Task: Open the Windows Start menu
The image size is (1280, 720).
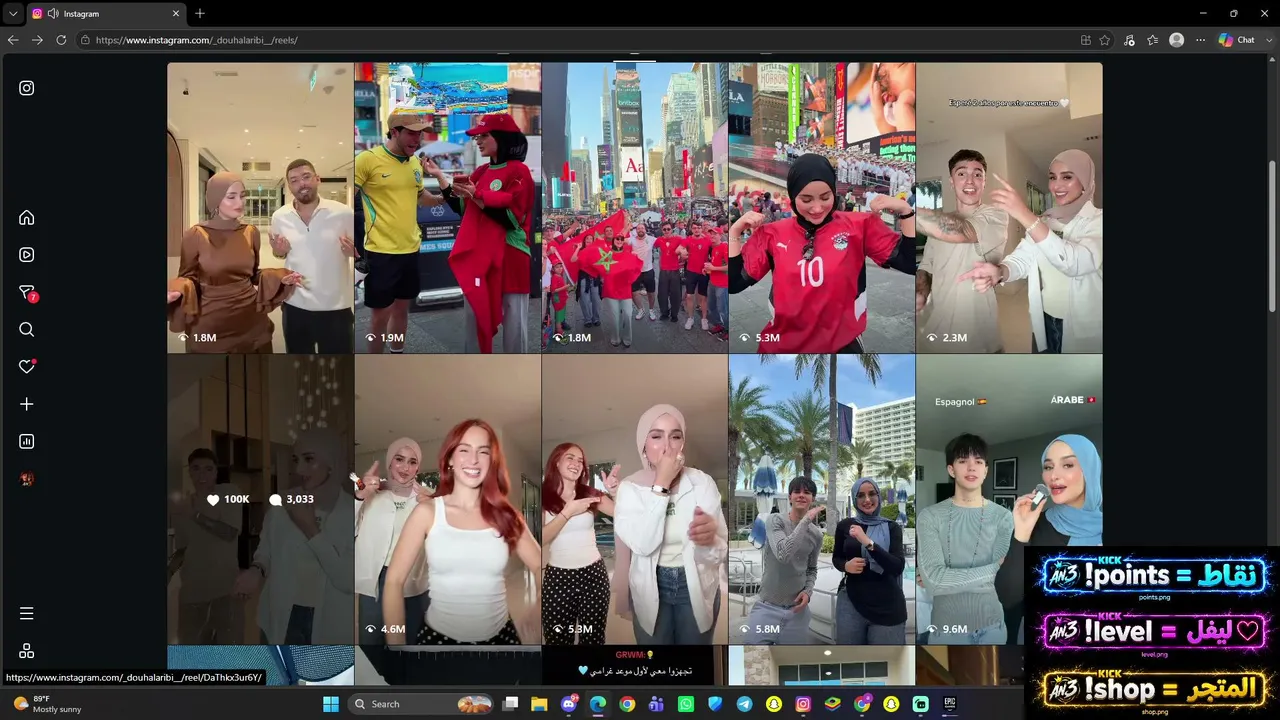Action: (331, 704)
